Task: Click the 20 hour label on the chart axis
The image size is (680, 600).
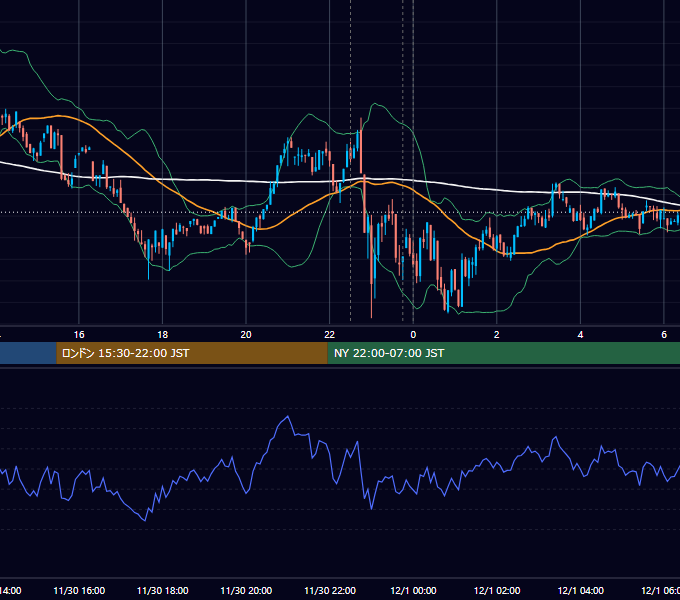Action: coord(246,335)
